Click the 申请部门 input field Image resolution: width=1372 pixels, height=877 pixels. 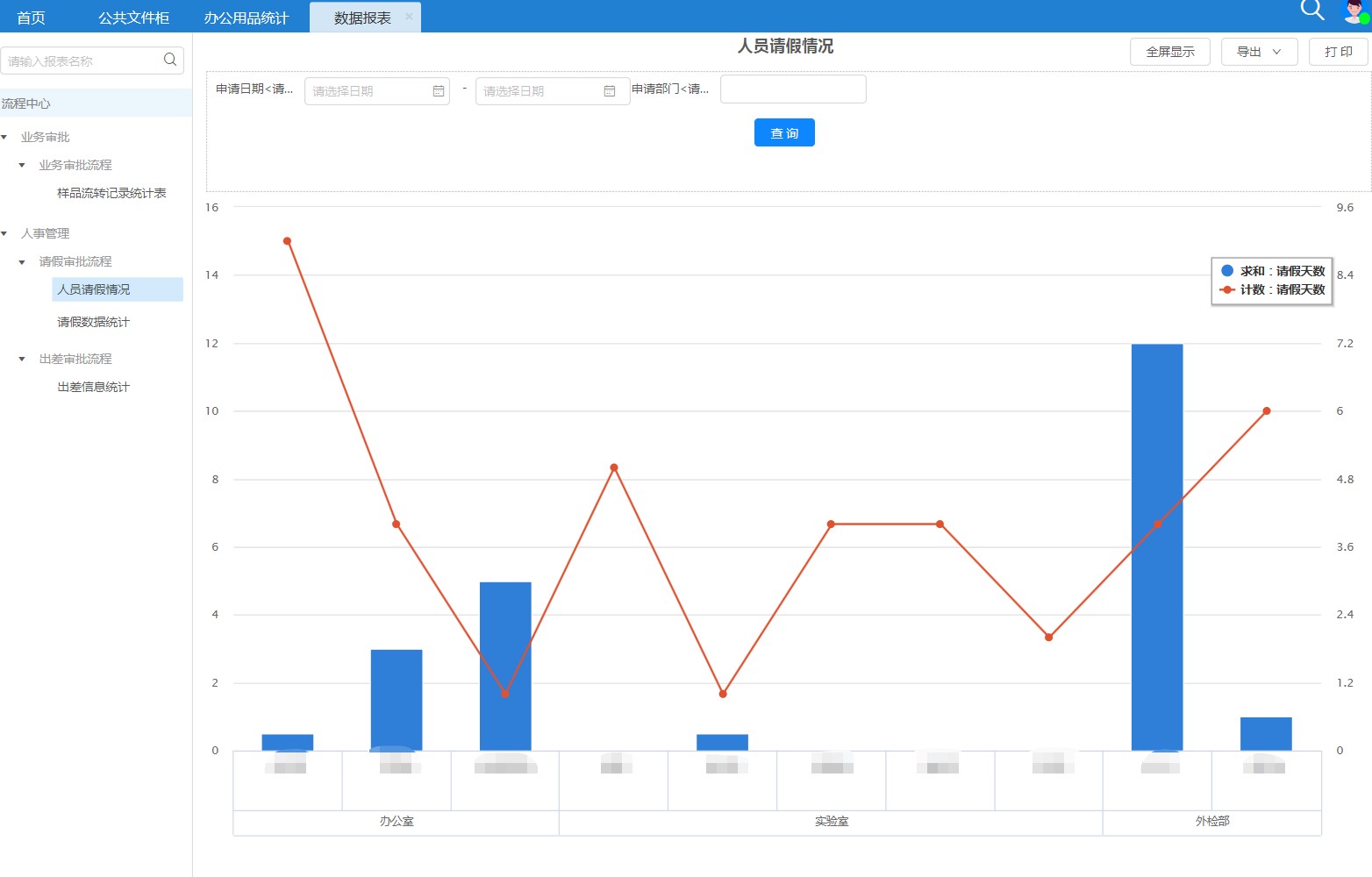pyautogui.click(x=793, y=89)
